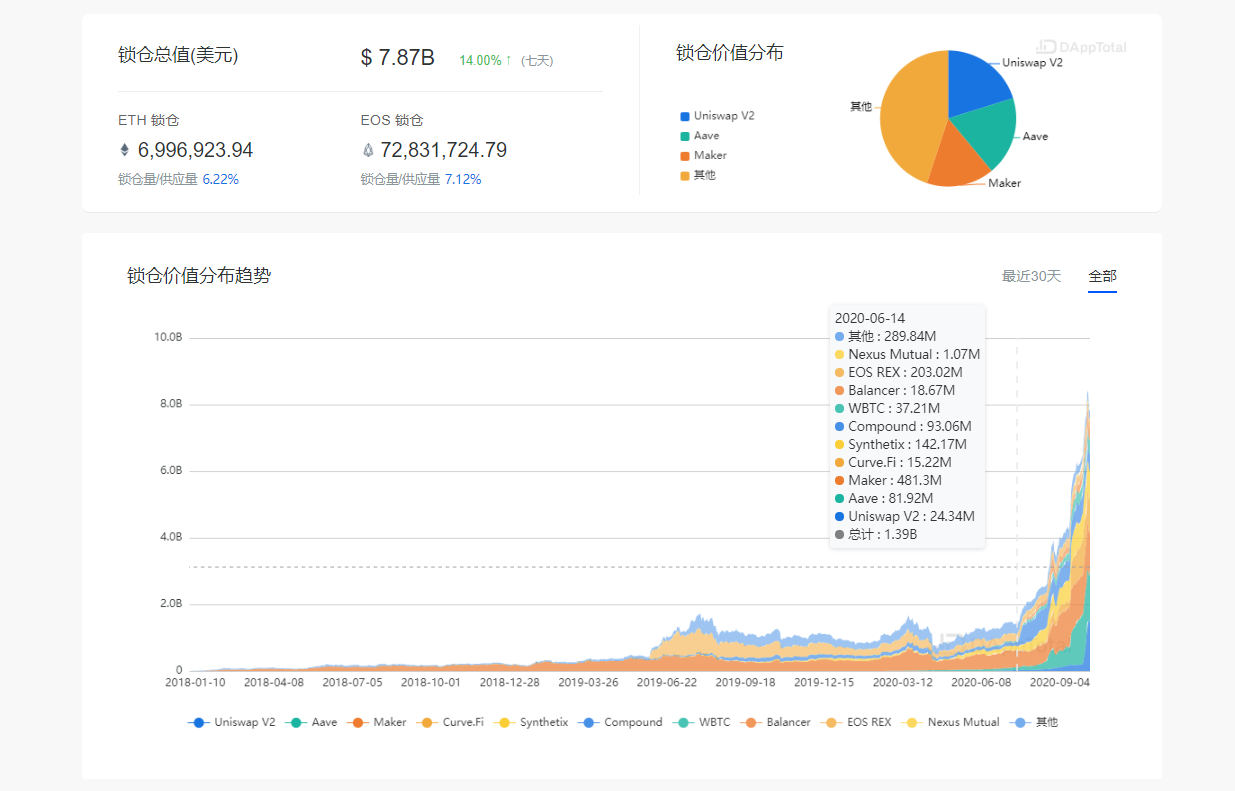This screenshot has height=791, width=1235.
Task: Toggle Curve.Fi series in chart legend
Action: point(449,722)
